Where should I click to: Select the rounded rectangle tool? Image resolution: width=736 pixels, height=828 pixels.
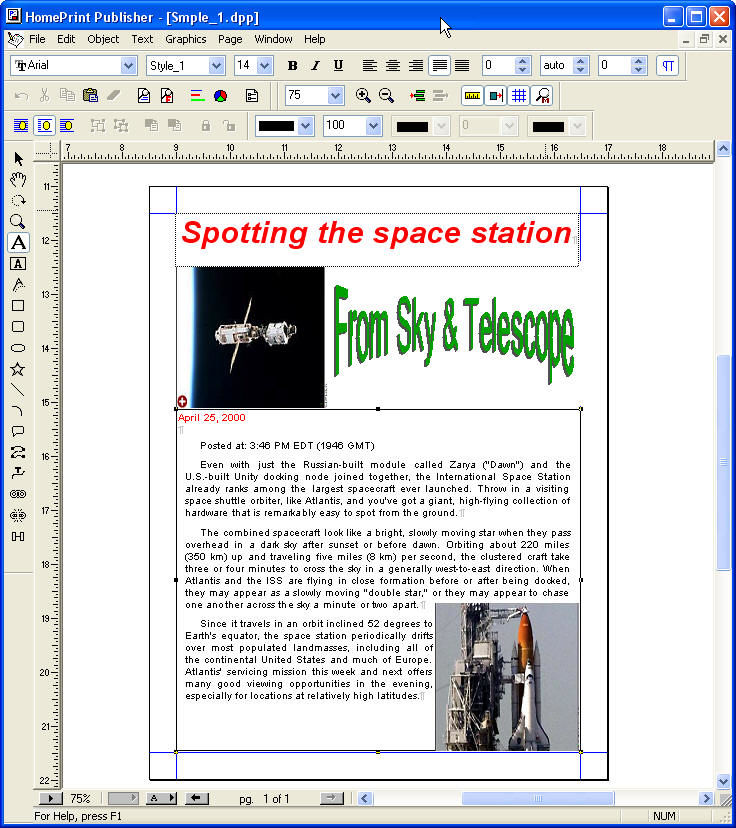click(18, 327)
